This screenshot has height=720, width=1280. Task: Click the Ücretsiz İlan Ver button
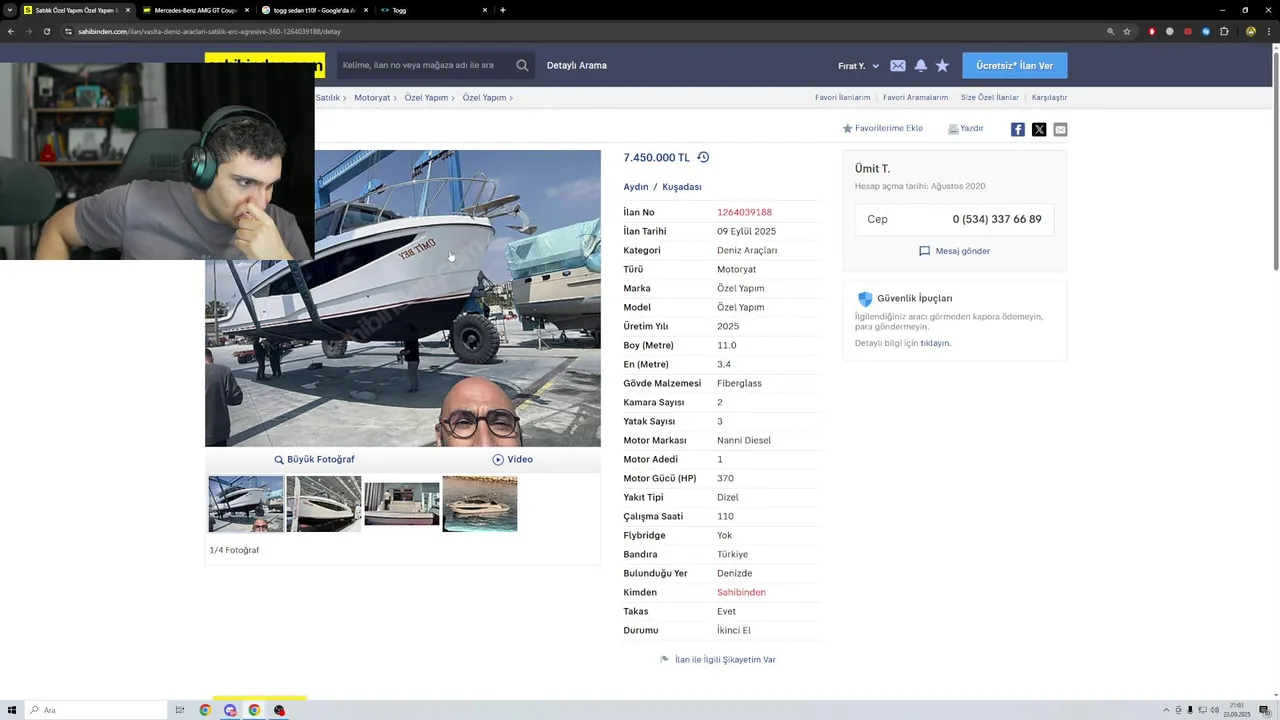coord(1014,65)
